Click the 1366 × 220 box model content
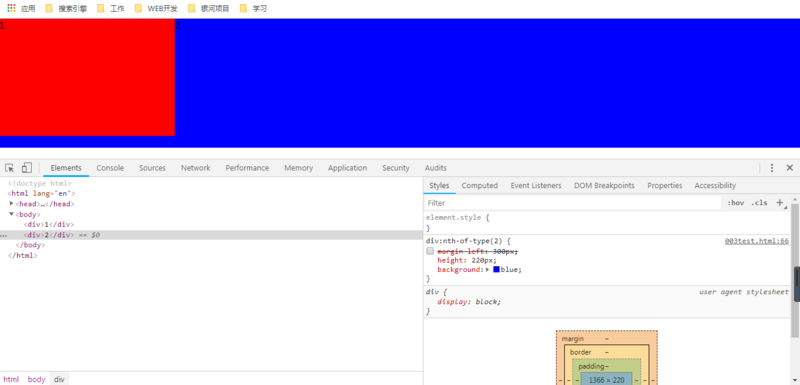This screenshot has width=800, height=385. [x=606, y=380]
